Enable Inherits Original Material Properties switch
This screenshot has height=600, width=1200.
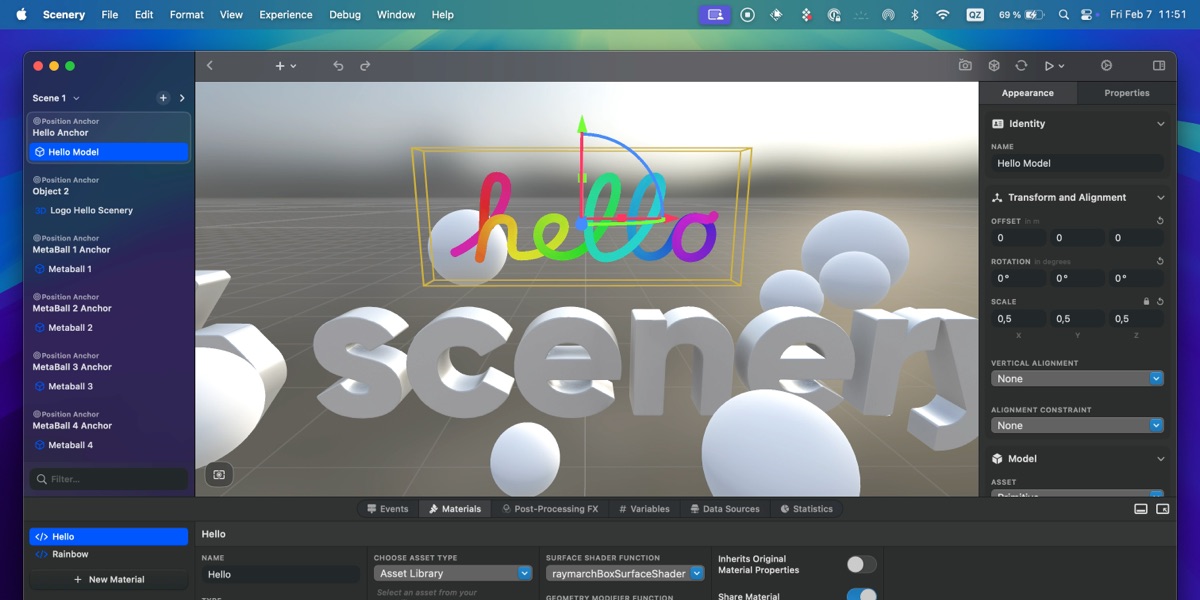(861, 565)
